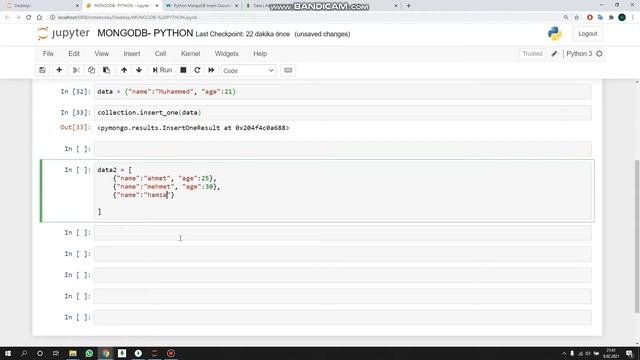Viewport: 640px width, 360px height.
Task: Select the first empty cell after data2
Action: tap(342, 233)
